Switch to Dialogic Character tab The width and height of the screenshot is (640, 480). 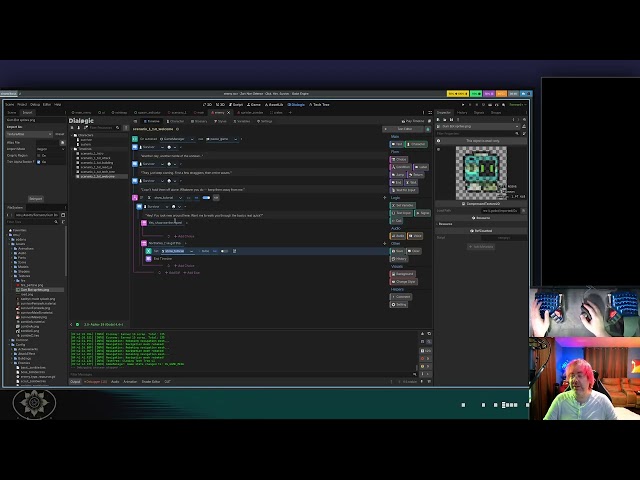[176, 121]
